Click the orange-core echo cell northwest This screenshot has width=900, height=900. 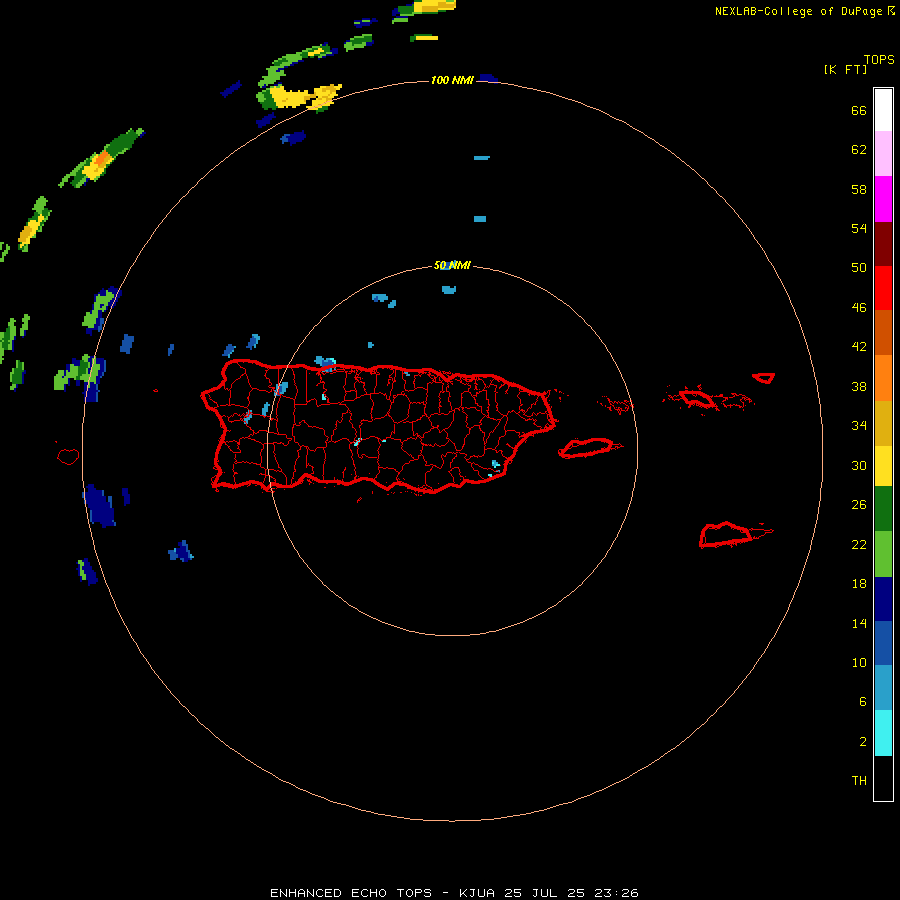(101, 159)
